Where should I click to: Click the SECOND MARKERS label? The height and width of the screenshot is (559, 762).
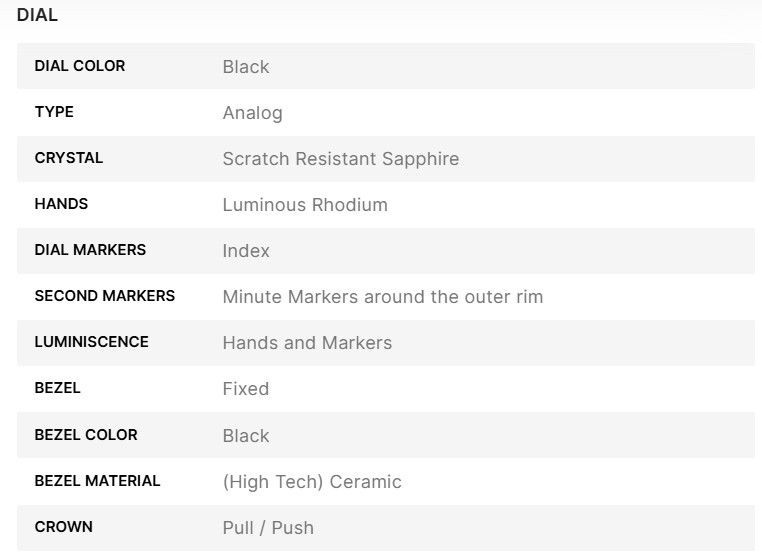coord(105,296)
